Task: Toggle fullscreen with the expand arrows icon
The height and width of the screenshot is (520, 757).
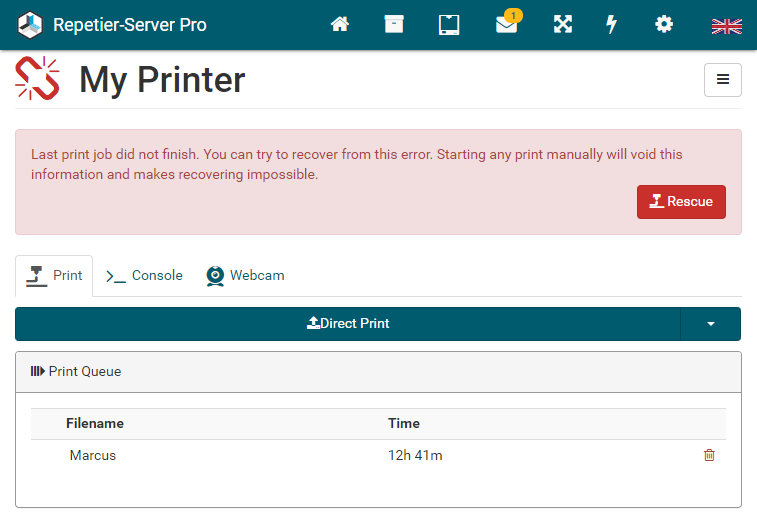Action: (x=563, y=25)
